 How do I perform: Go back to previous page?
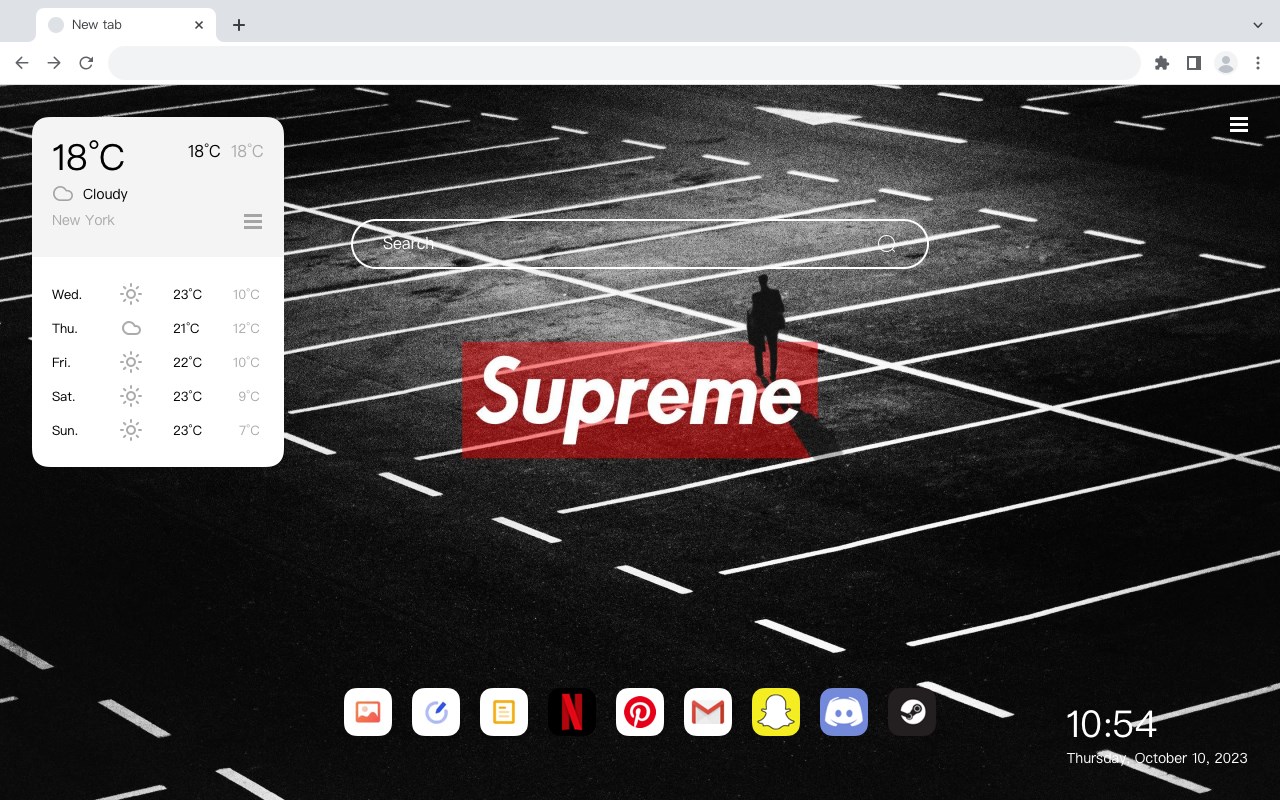pos(22,63)
